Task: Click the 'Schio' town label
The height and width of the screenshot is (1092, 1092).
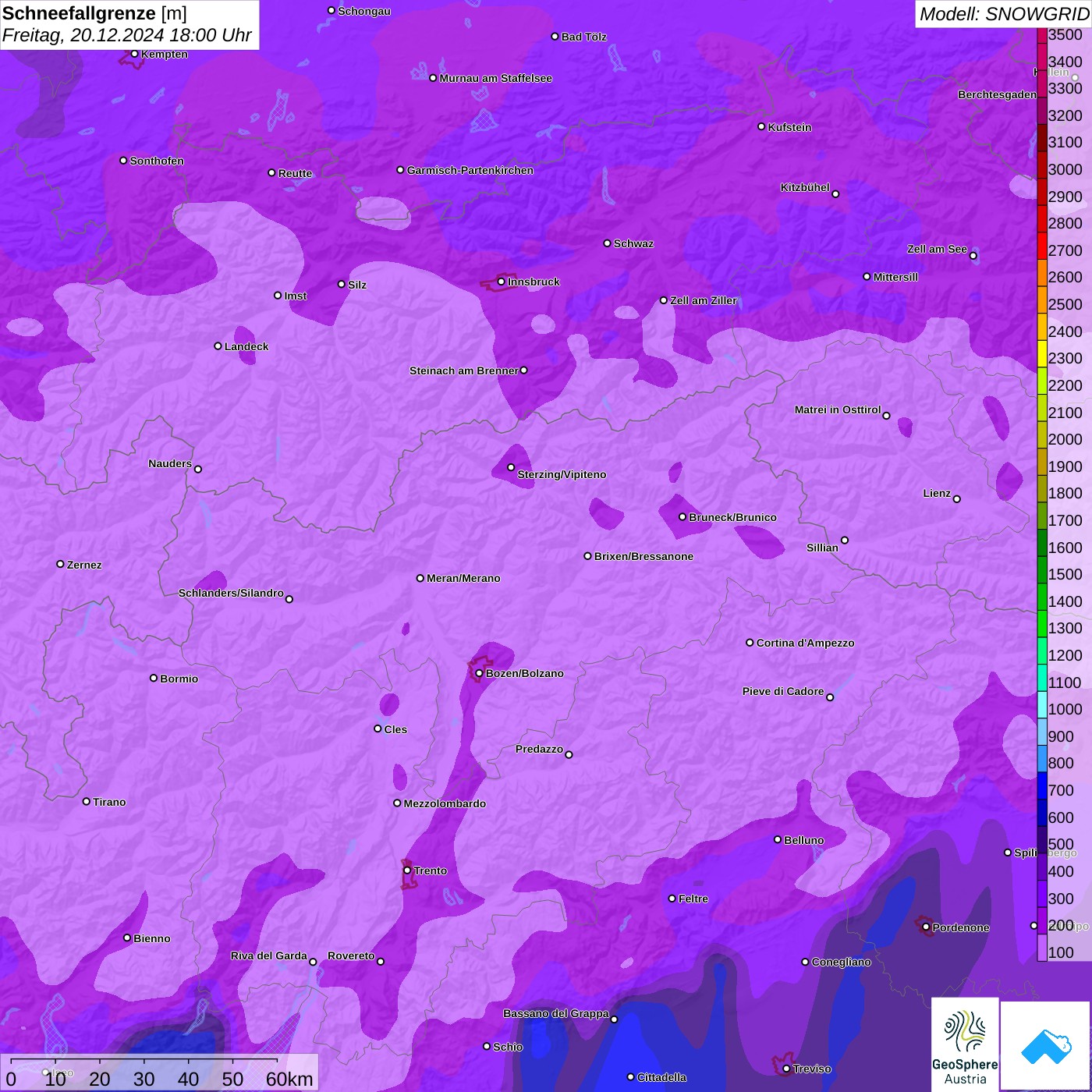Action: (x=508, y=1047)
